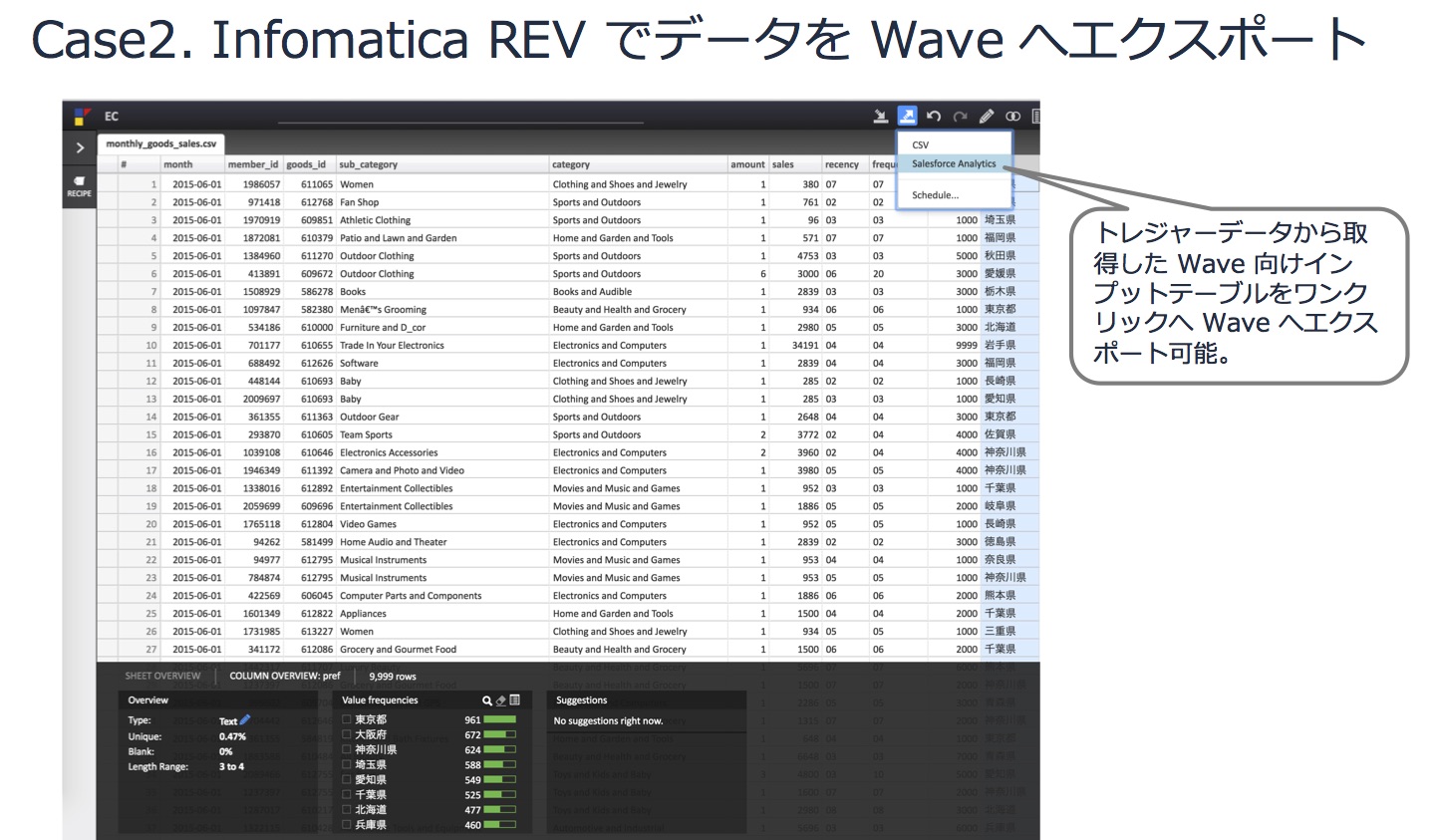Tick the 埼玉県 frequency checkbox
Viewport: 1434px width, 840px height.
[347, 764]
